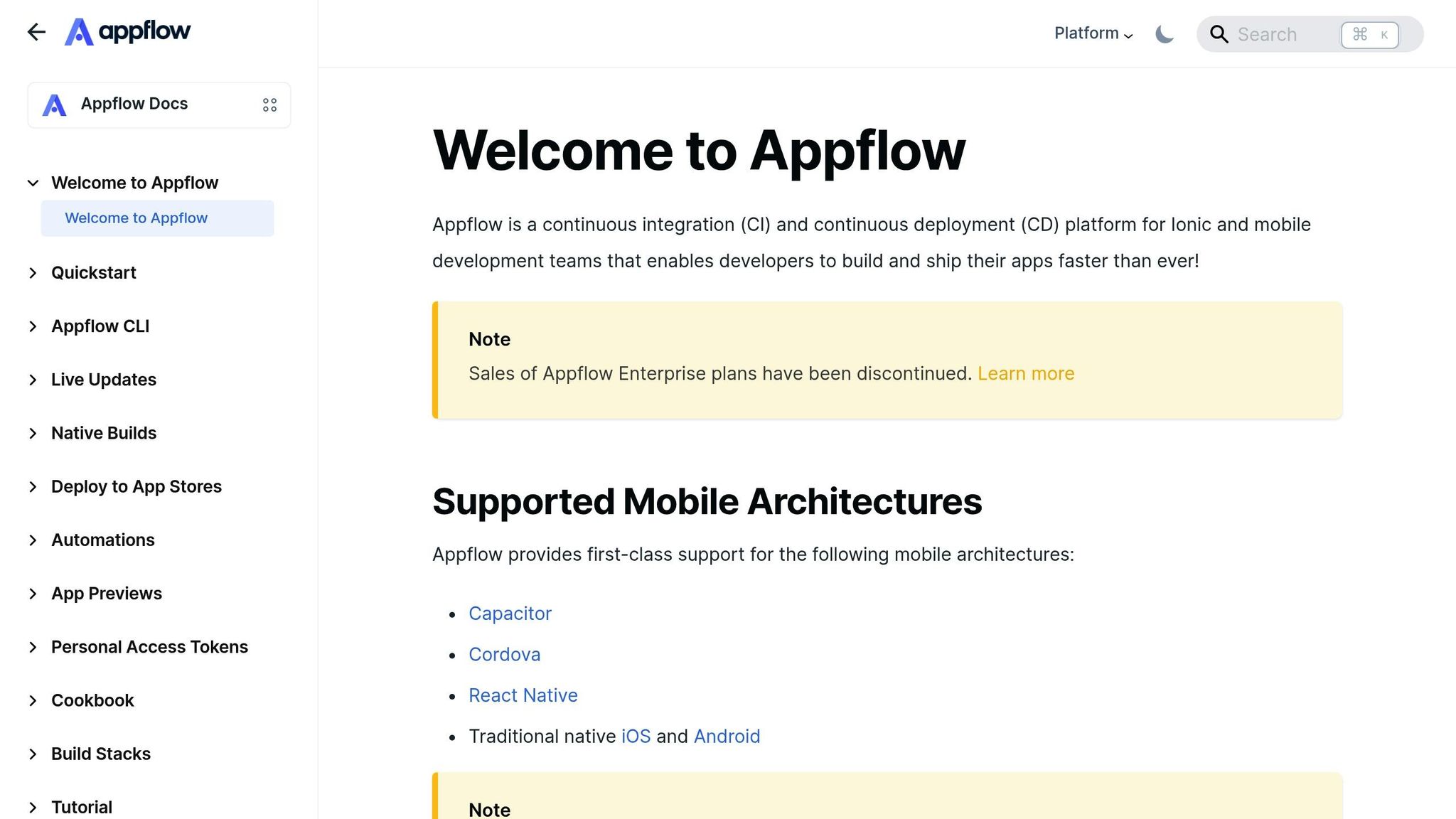Click the Appflow Docs switcher label
The height and width of the screenshot is (819, 1456).
(134, 104)
